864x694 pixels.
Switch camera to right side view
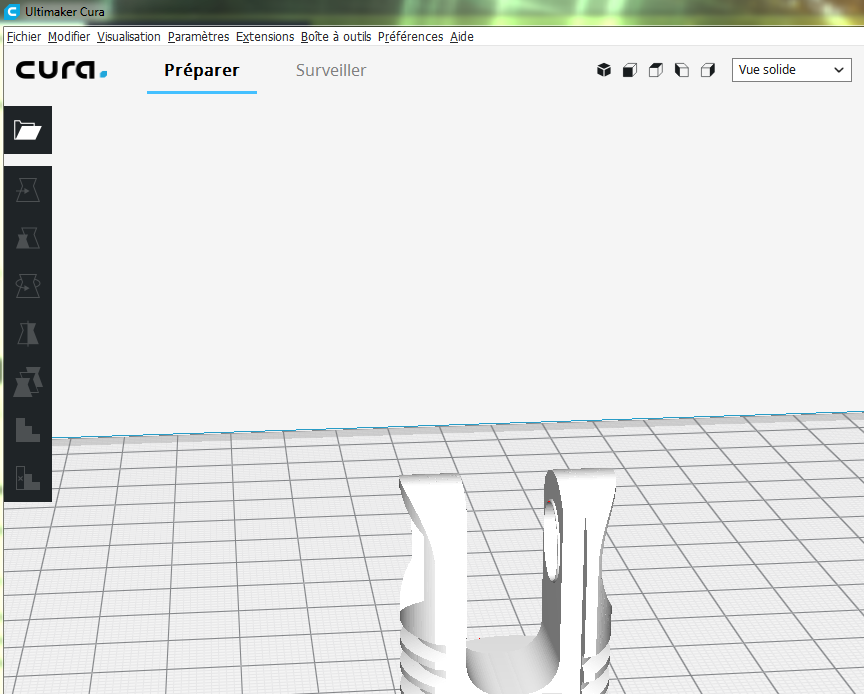[708, 70]
